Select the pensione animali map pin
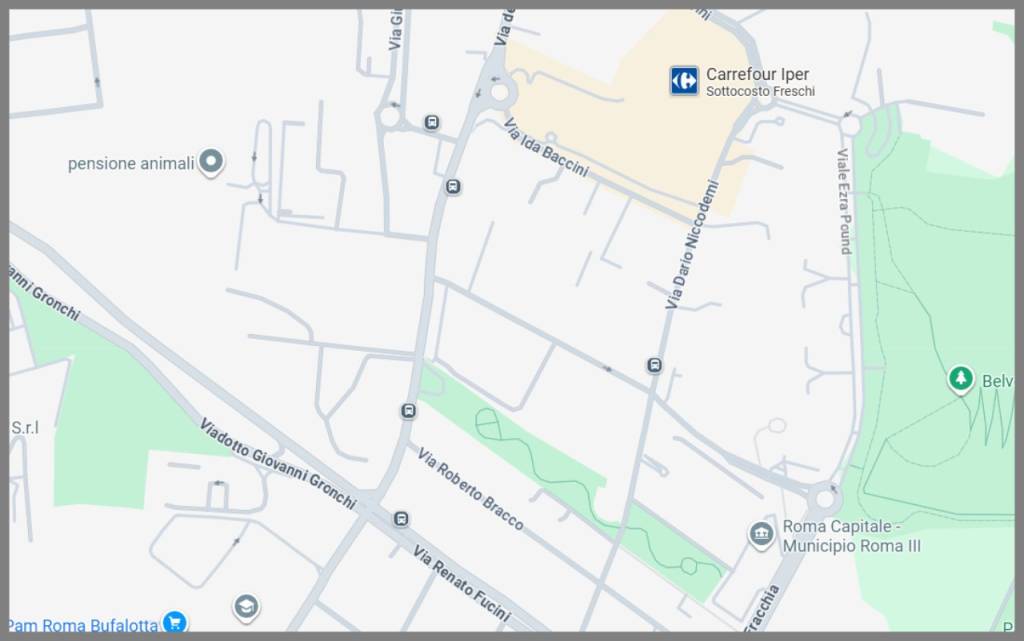This screenshot has width=1024, height=641. [x=211, y=161]
